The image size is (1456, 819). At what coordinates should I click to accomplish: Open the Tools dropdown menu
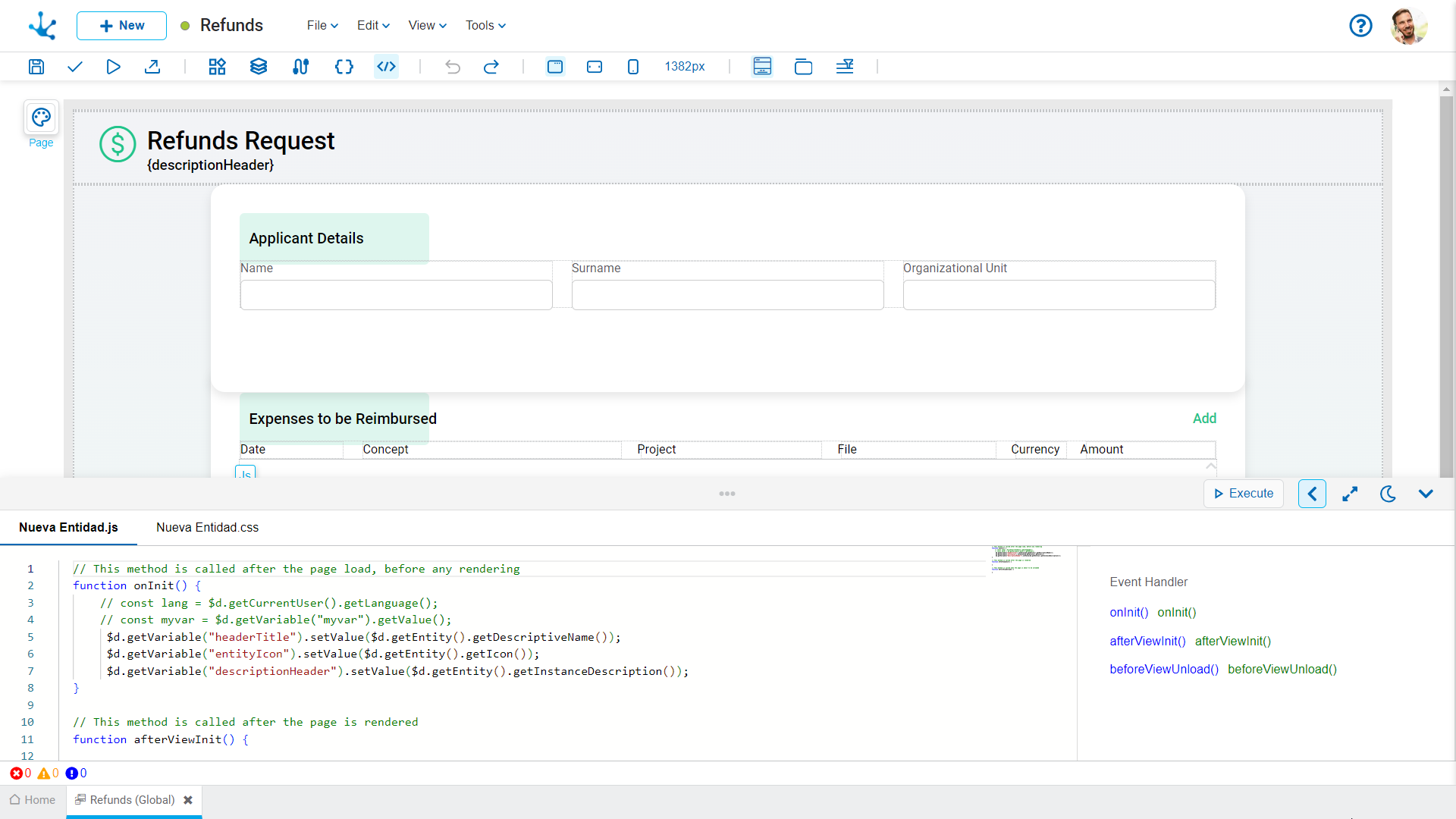coord(485,26)
